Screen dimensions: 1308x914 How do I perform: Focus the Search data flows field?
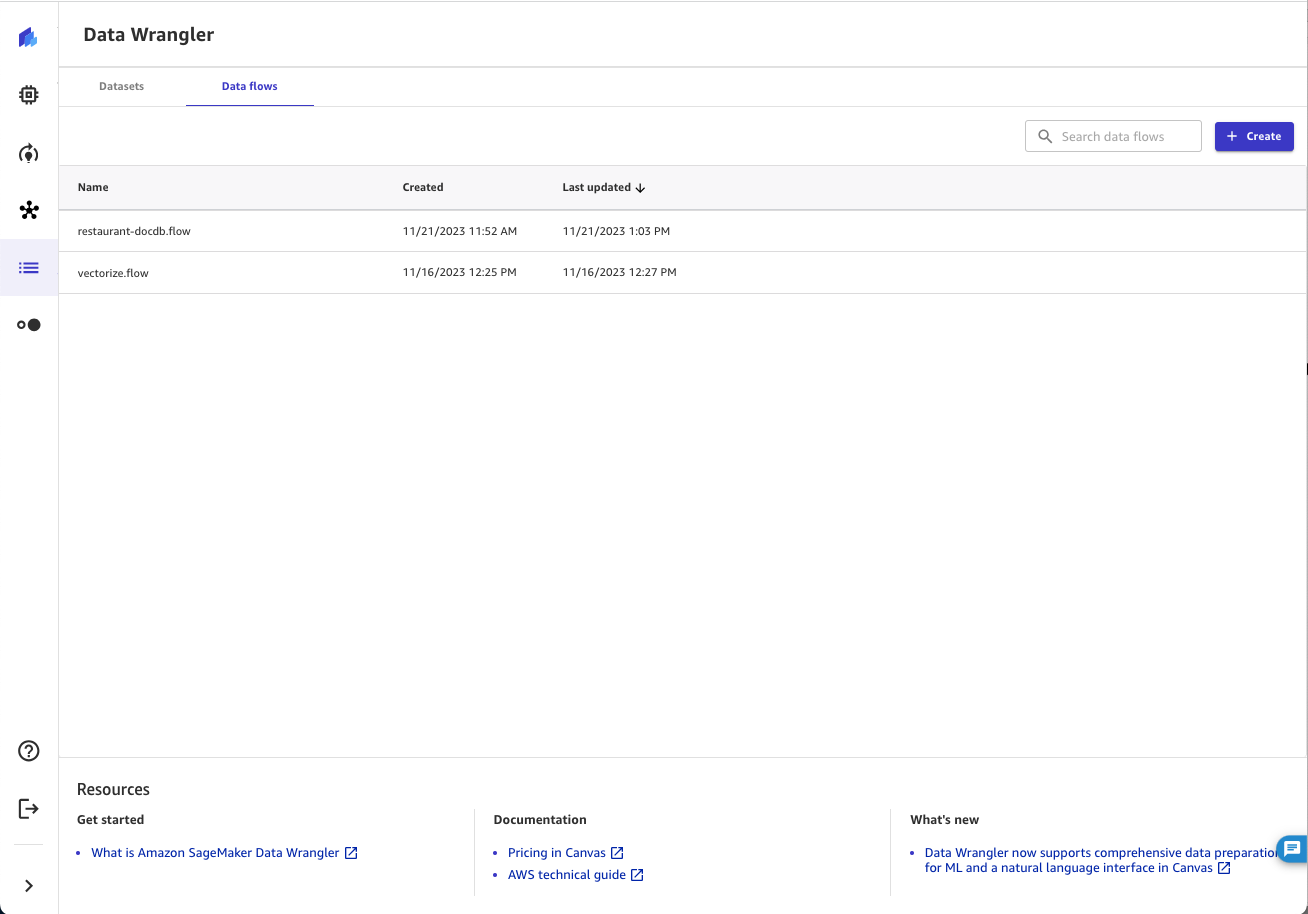pyautogui.click(x=1113, y=137)
